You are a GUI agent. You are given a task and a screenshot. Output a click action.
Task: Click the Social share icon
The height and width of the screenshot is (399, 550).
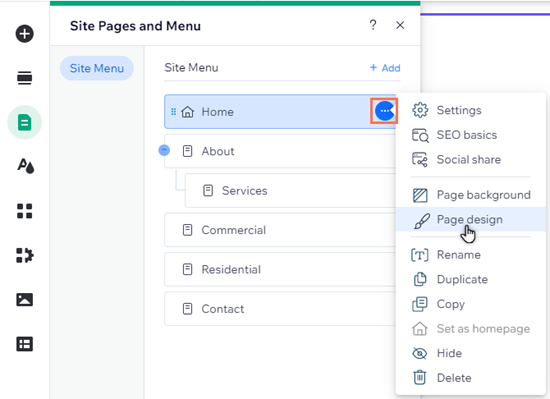pos(420,160)
